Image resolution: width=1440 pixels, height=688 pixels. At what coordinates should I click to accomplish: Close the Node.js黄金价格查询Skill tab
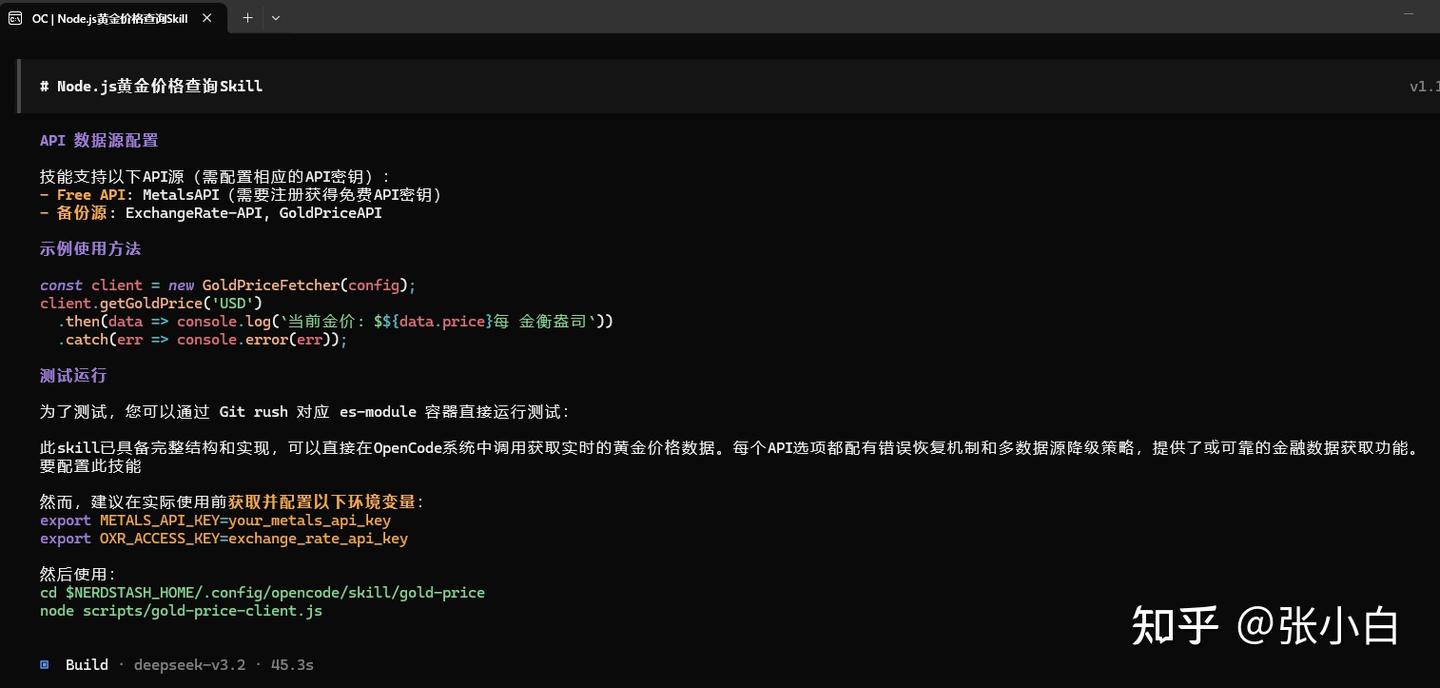(209, 18)
